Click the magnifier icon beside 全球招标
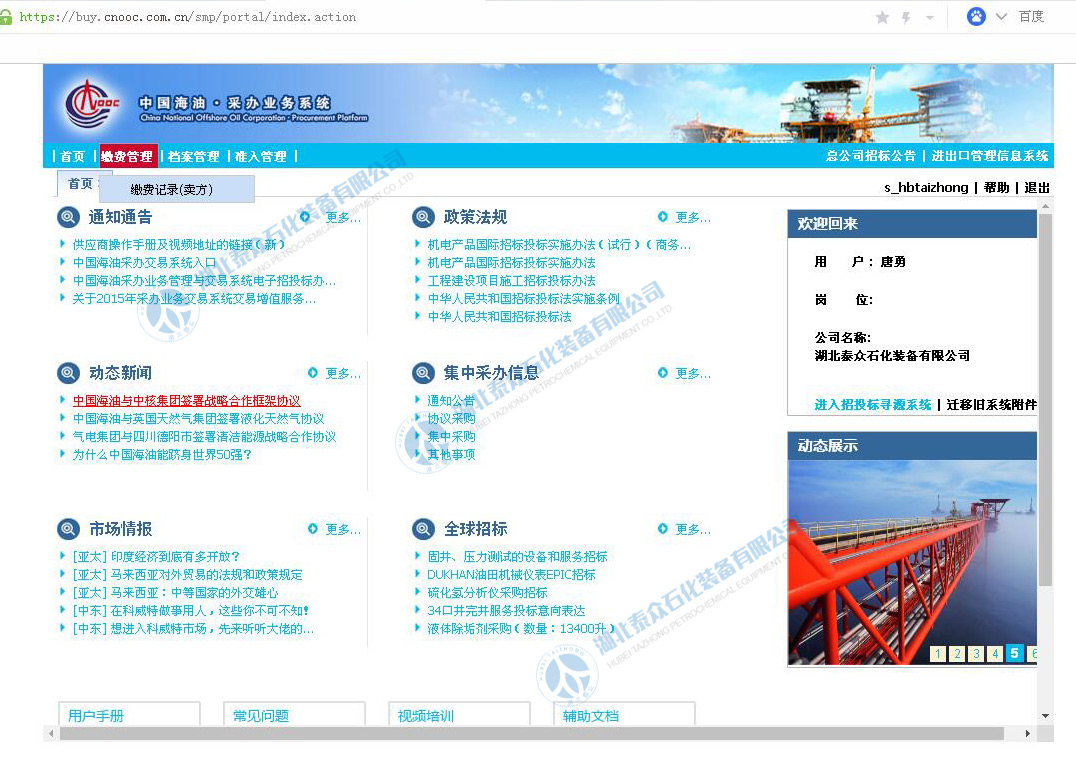 (x=423, y=529)
